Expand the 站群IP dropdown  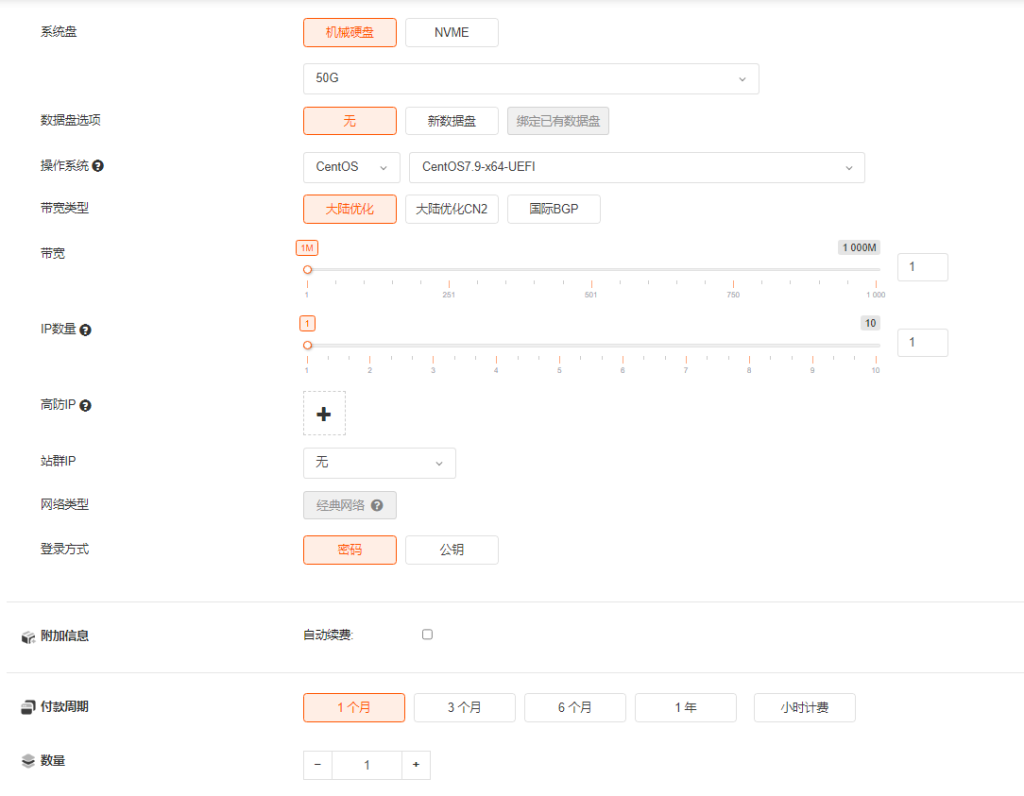point(379,463)
